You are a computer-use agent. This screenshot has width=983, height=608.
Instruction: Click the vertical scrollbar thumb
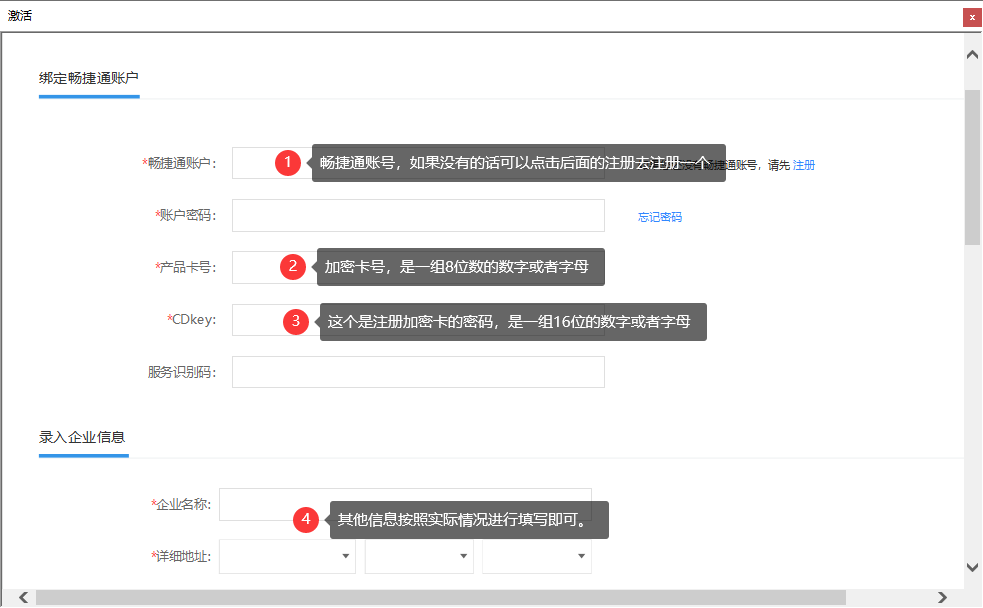[972, 165]
